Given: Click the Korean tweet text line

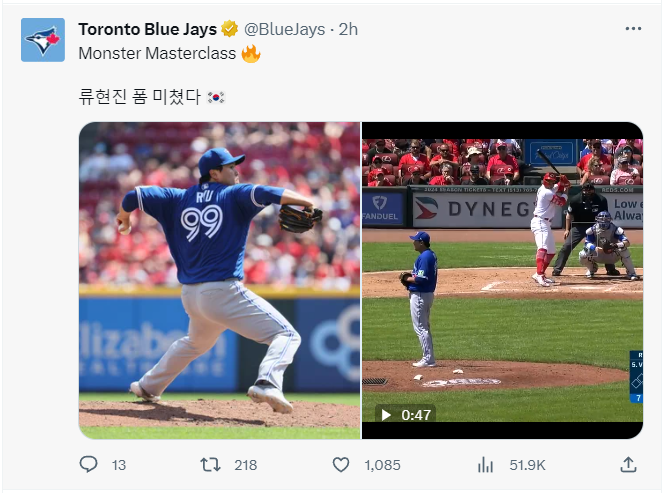Looking at the screenshot, I should pyautogui.click(x=152, y=97).
